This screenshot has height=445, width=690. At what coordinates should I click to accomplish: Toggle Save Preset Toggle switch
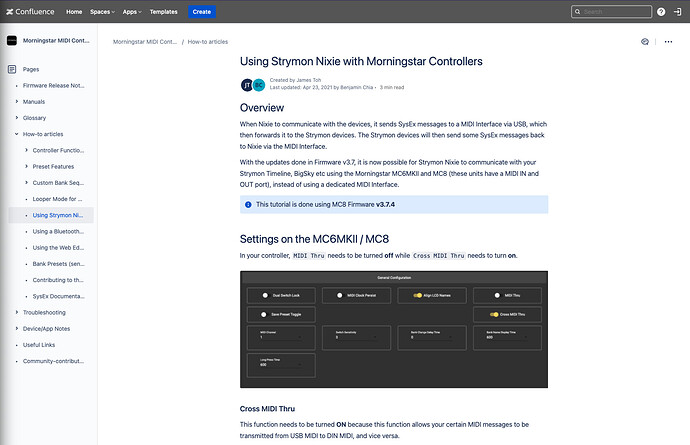click(264, 314)
